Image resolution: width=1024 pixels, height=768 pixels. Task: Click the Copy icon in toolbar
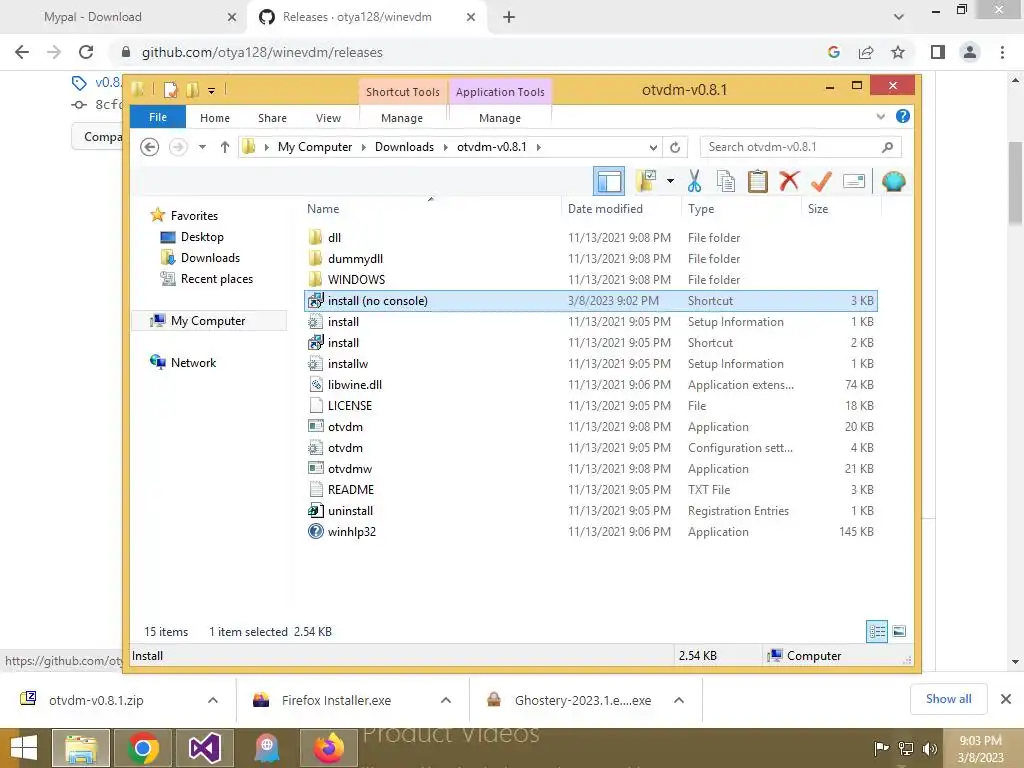pos(726,181)
